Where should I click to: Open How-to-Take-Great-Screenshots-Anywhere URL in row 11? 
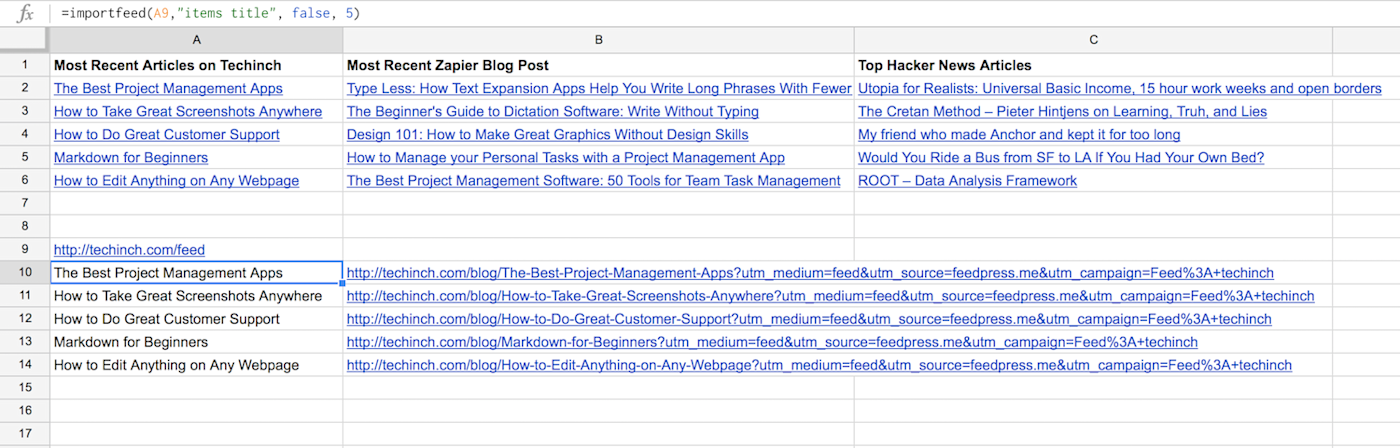coord(830,296)
